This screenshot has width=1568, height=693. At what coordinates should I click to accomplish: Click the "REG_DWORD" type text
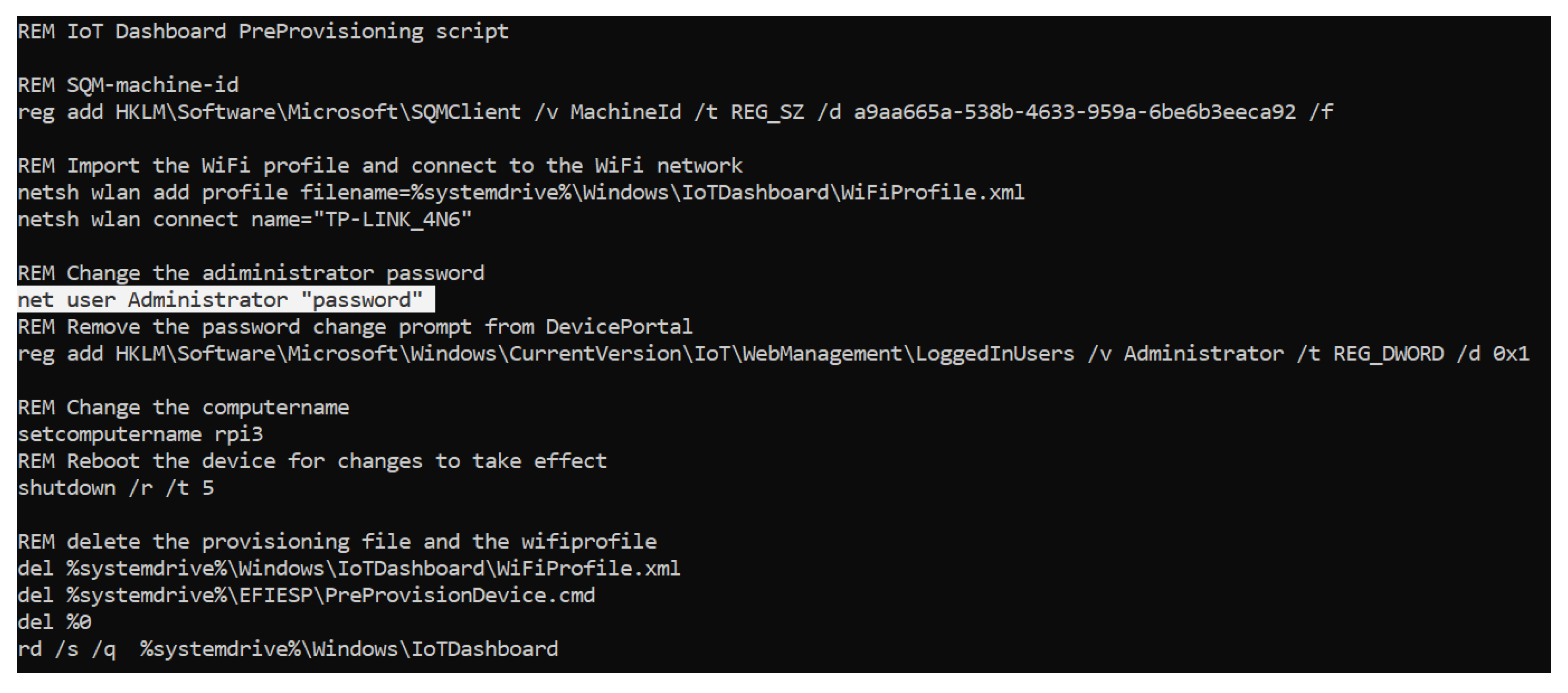(1389, 354)
